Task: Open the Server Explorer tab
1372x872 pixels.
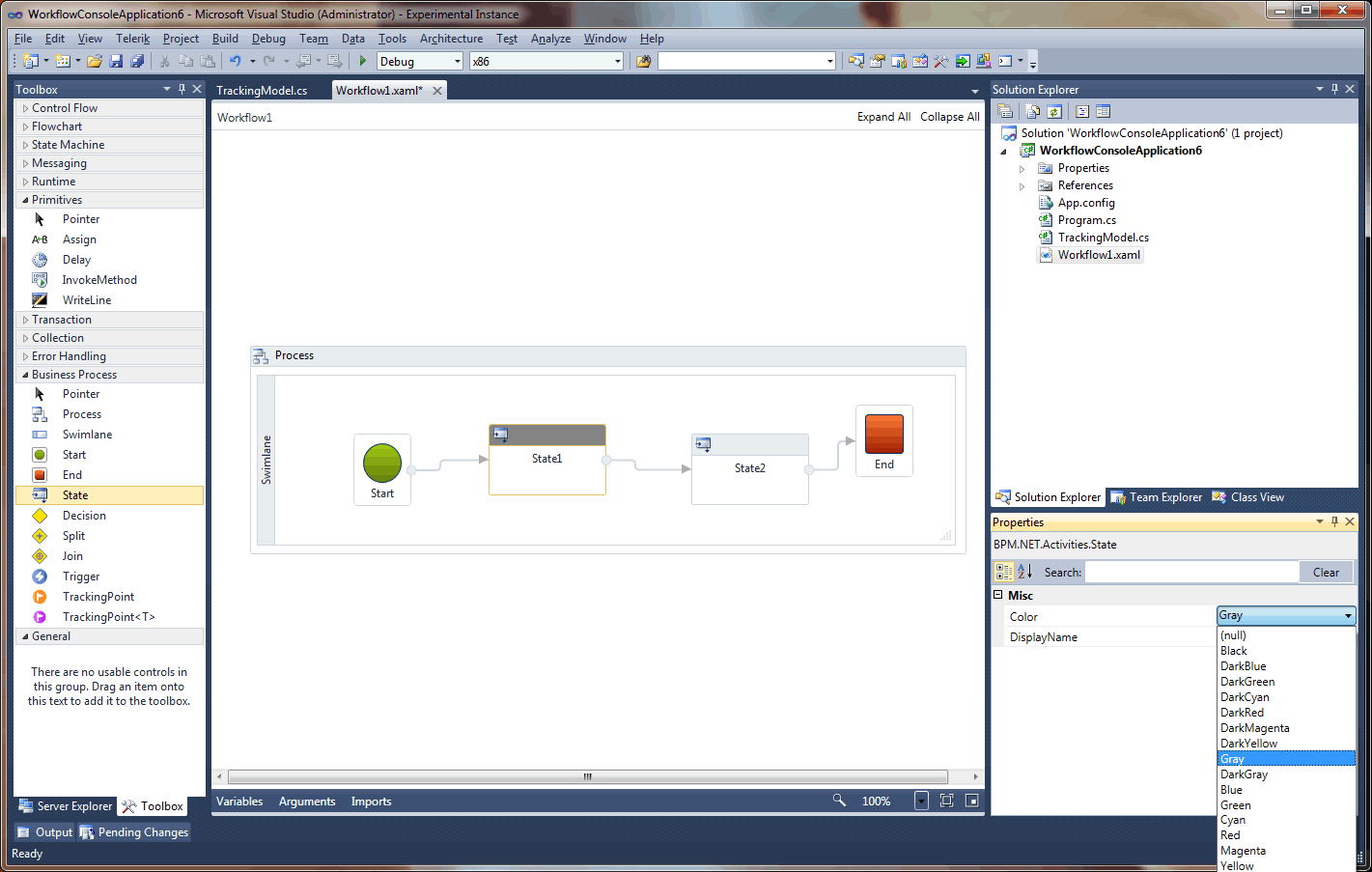Action: [x=66, y=806]
